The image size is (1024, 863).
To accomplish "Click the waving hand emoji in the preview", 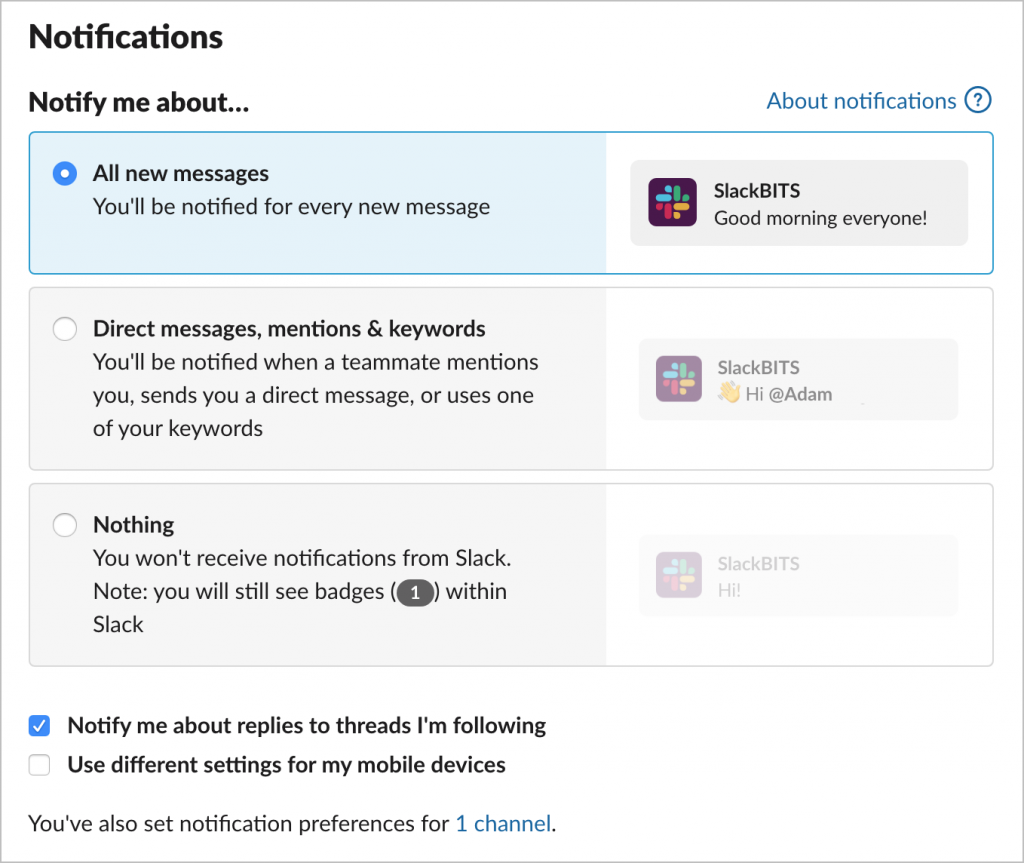I will [729, 393].
